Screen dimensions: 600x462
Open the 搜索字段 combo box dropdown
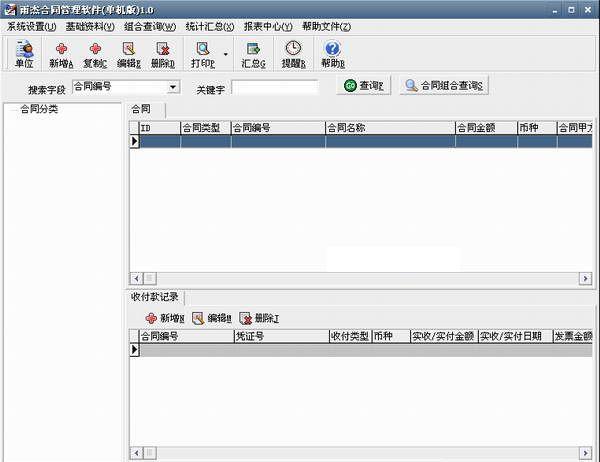coord(172,87)
